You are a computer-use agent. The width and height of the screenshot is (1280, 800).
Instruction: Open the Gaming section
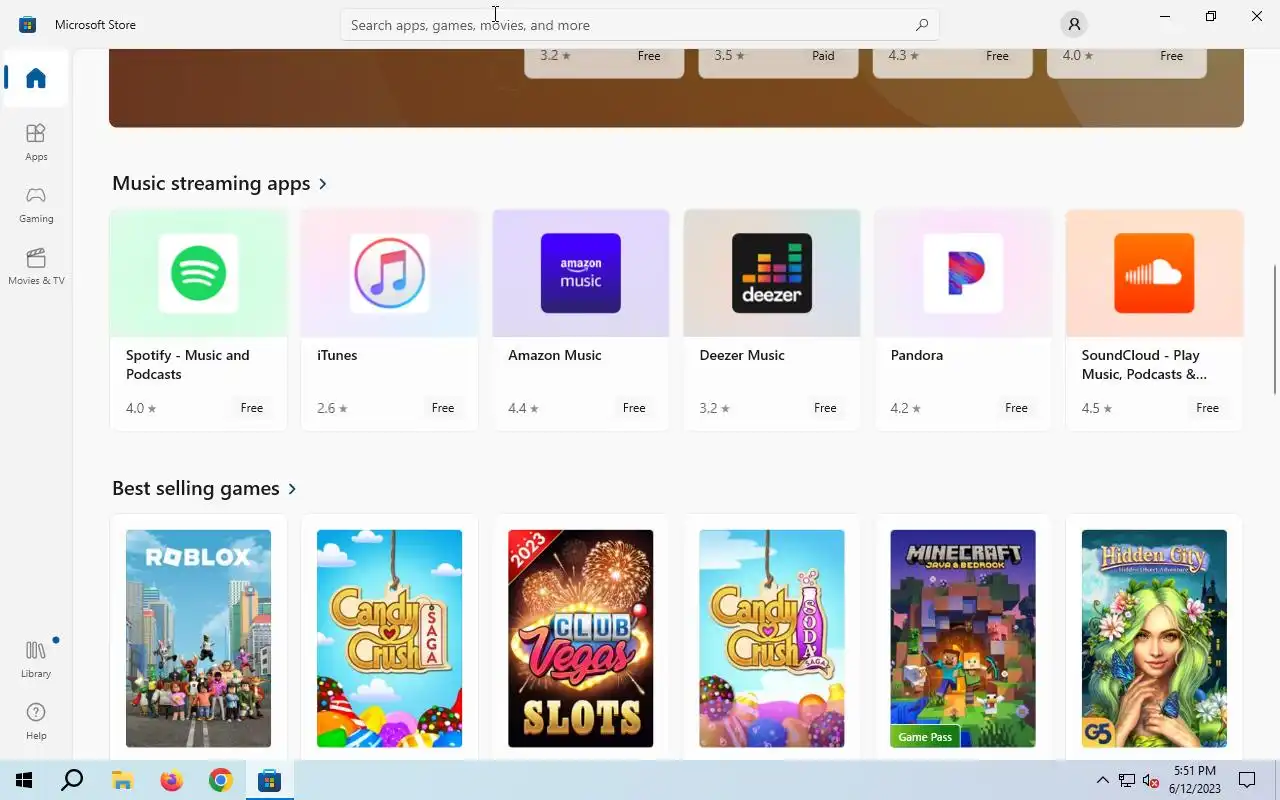pyautogui.click(x=36, y=204)
